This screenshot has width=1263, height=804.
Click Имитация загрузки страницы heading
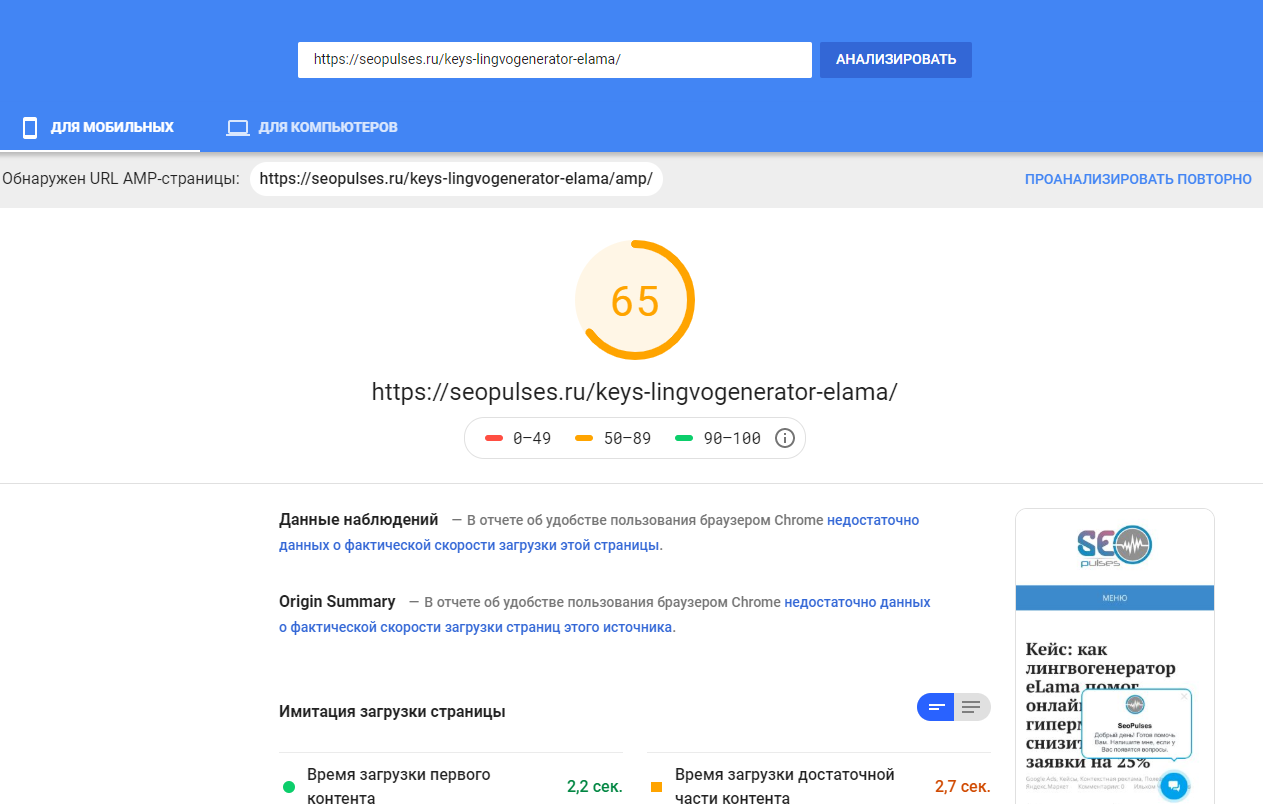pos(392,712)
